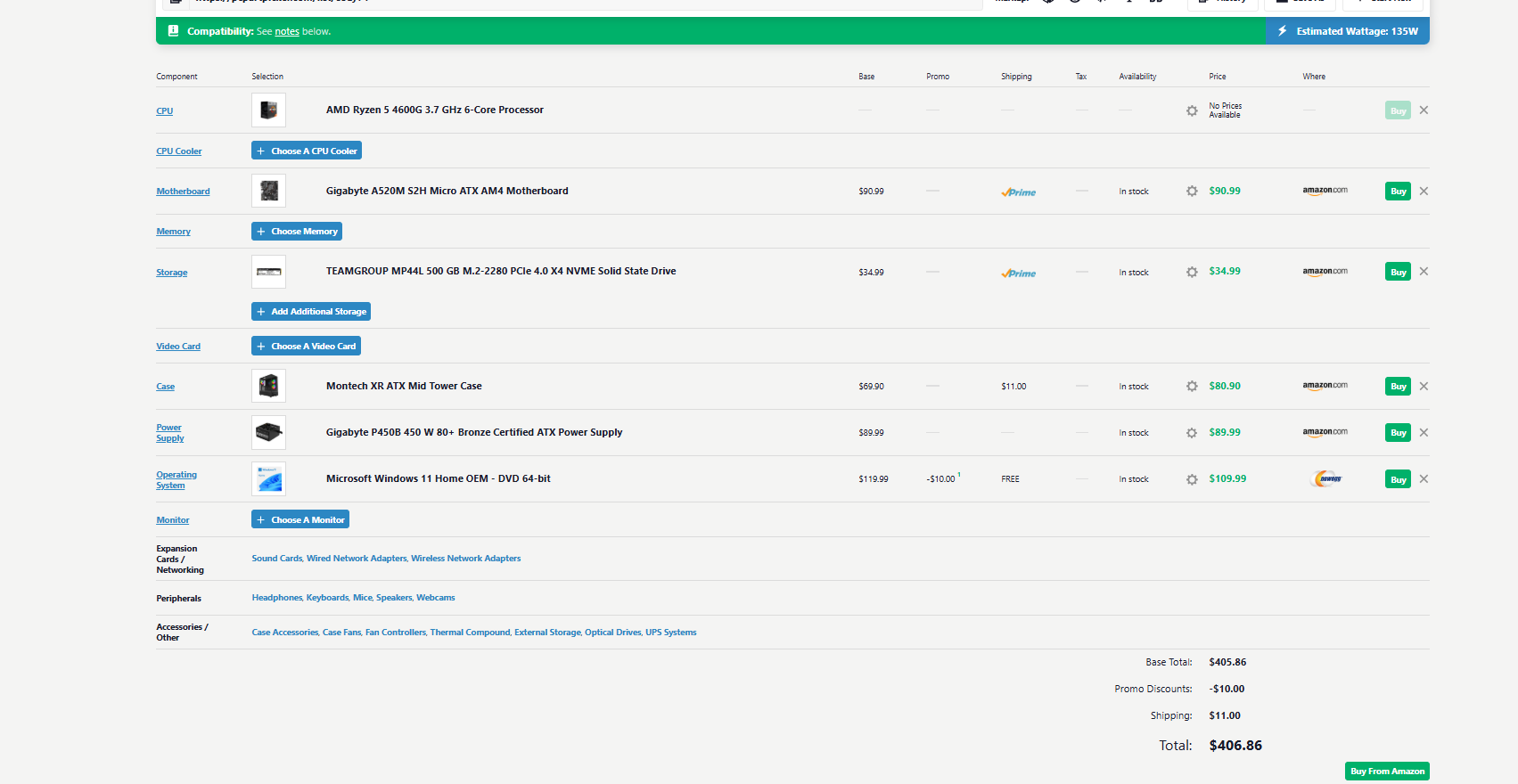Browse UPS Systems accessories category
The height and width of the screenshot is (784, 1518).
671,633
